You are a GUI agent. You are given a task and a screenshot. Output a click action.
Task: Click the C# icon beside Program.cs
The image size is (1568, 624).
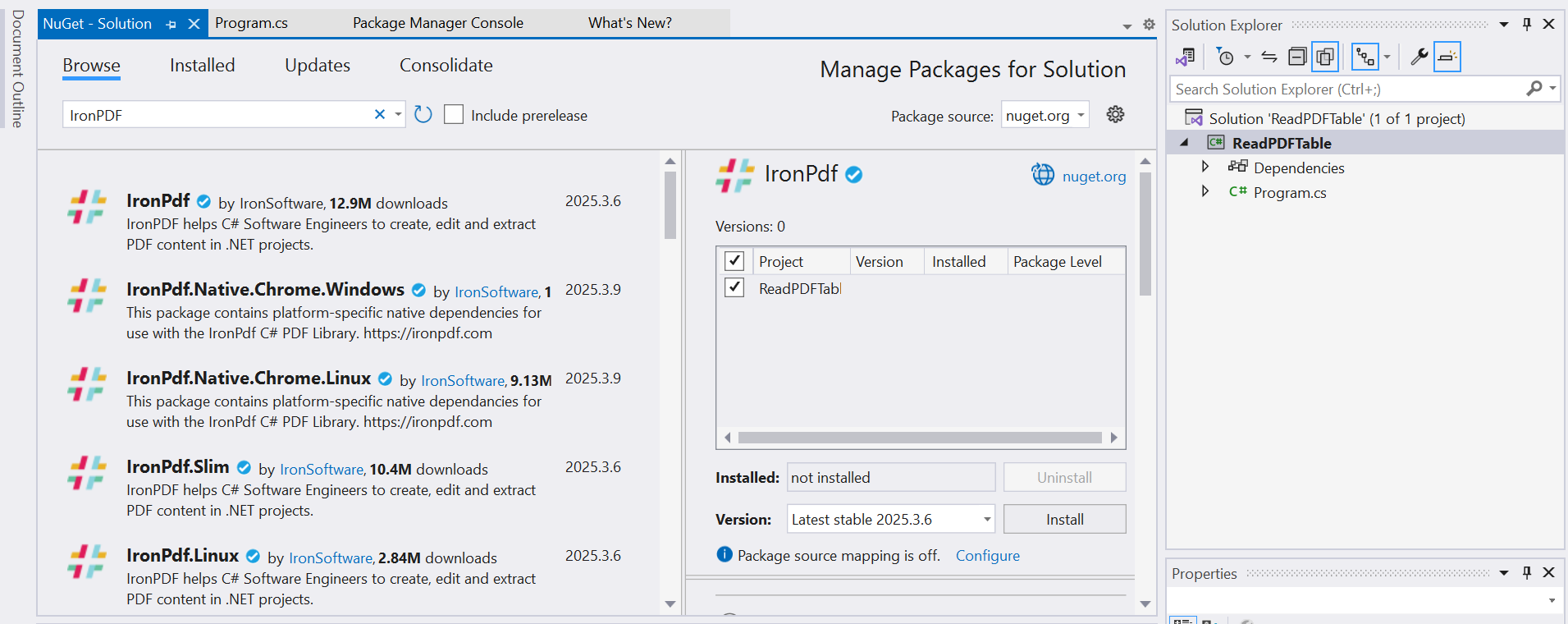[1237, 191]
